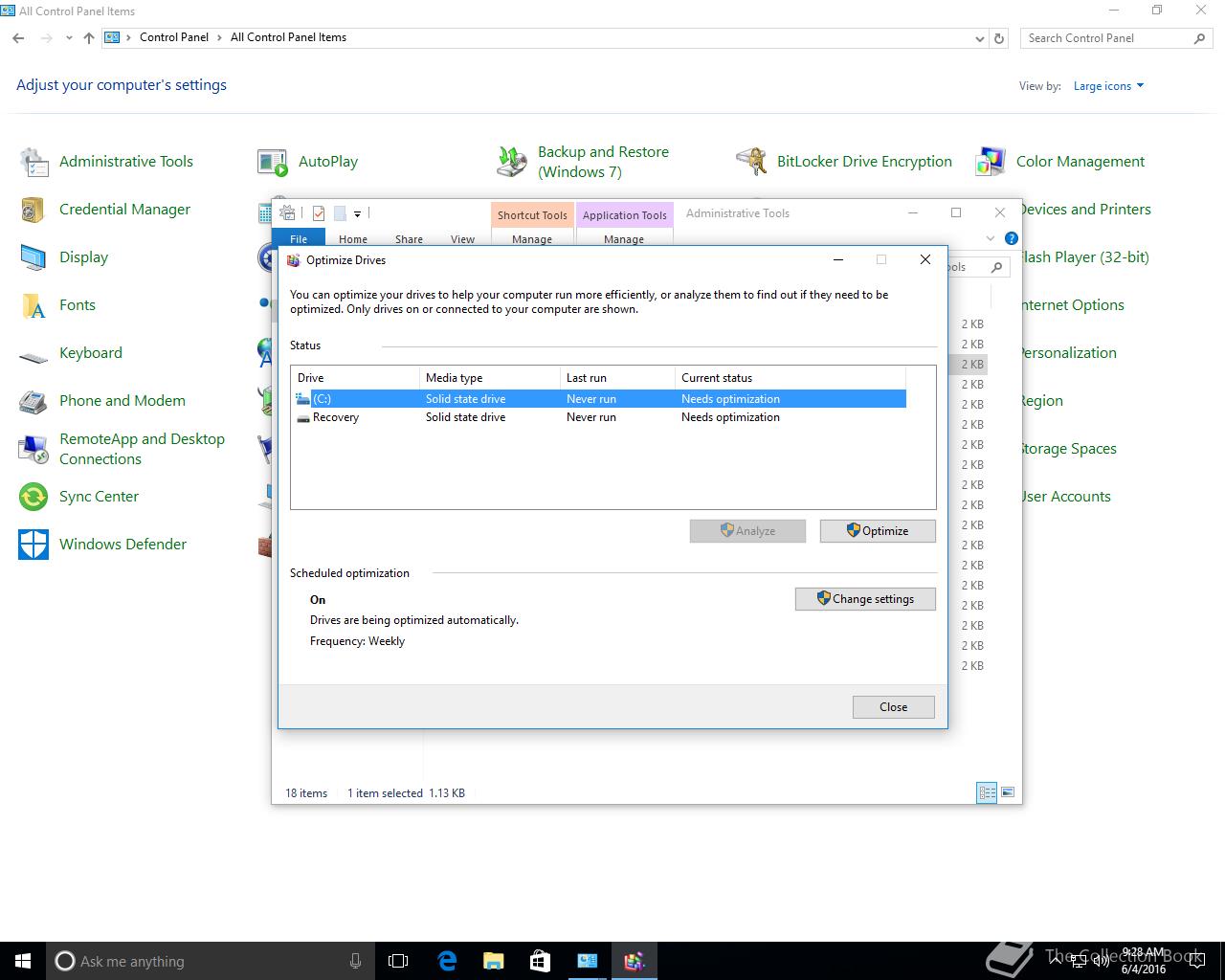Open recent locations dropdown arrow
The width and height of the screenshot is (1225, 980).
[x=69, y=38]
